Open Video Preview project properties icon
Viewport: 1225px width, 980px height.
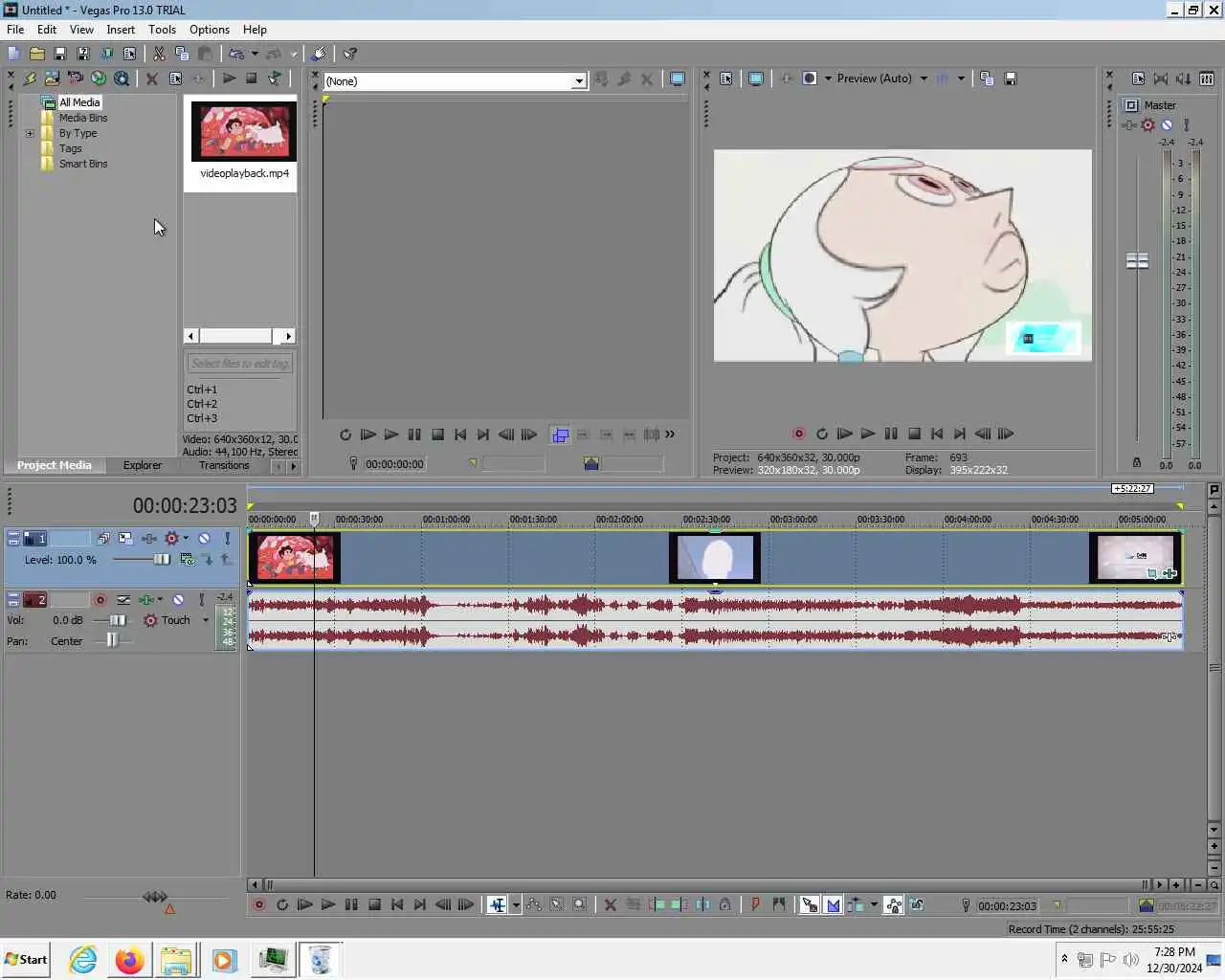pyautogui.click(x=725, y=78)
